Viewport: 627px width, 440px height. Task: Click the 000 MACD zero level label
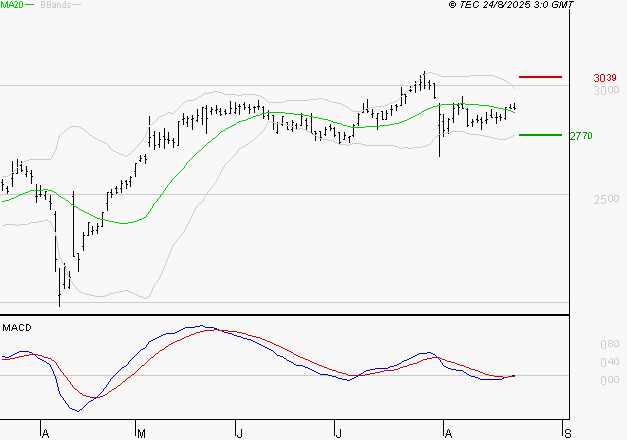pos(608,380)
